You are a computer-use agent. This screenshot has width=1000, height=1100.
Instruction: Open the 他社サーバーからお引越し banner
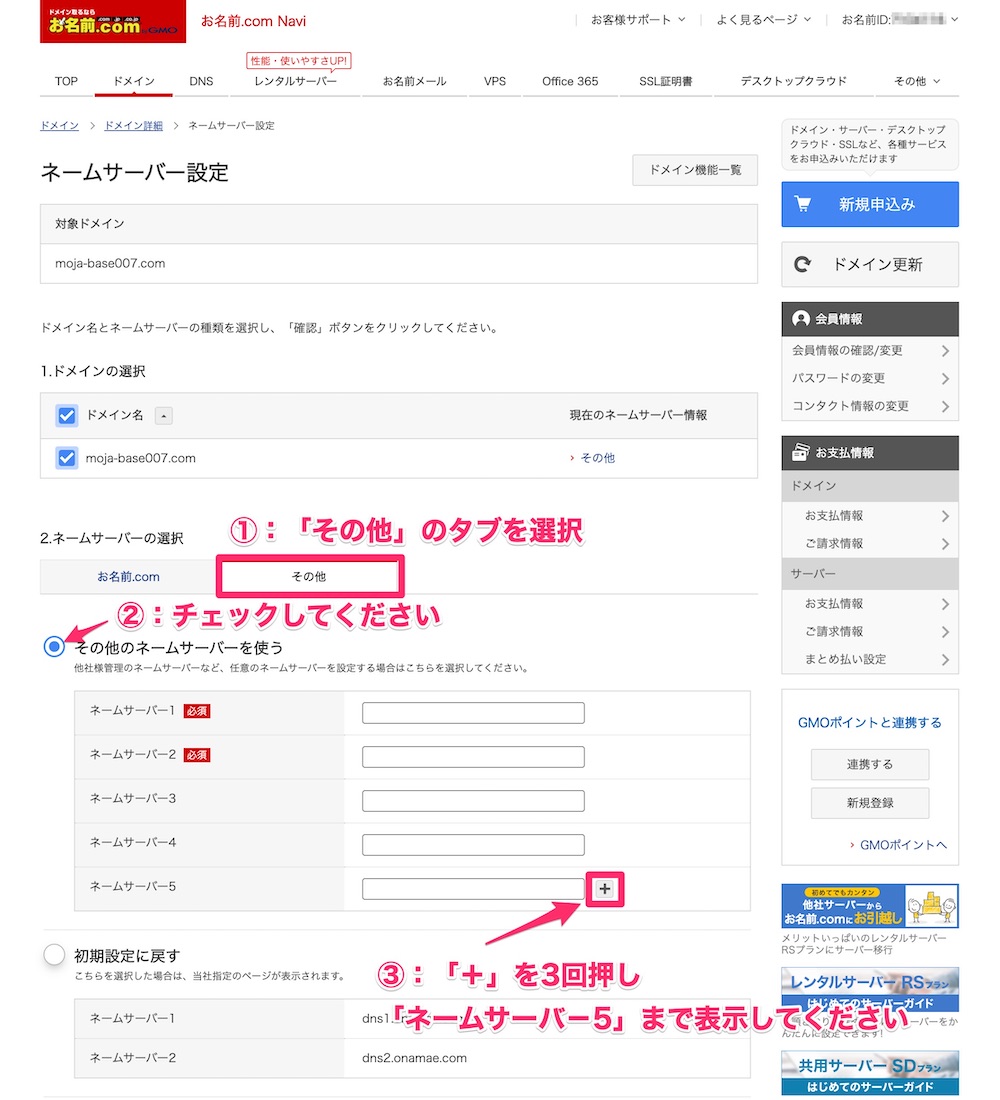[x=869, y=906]
